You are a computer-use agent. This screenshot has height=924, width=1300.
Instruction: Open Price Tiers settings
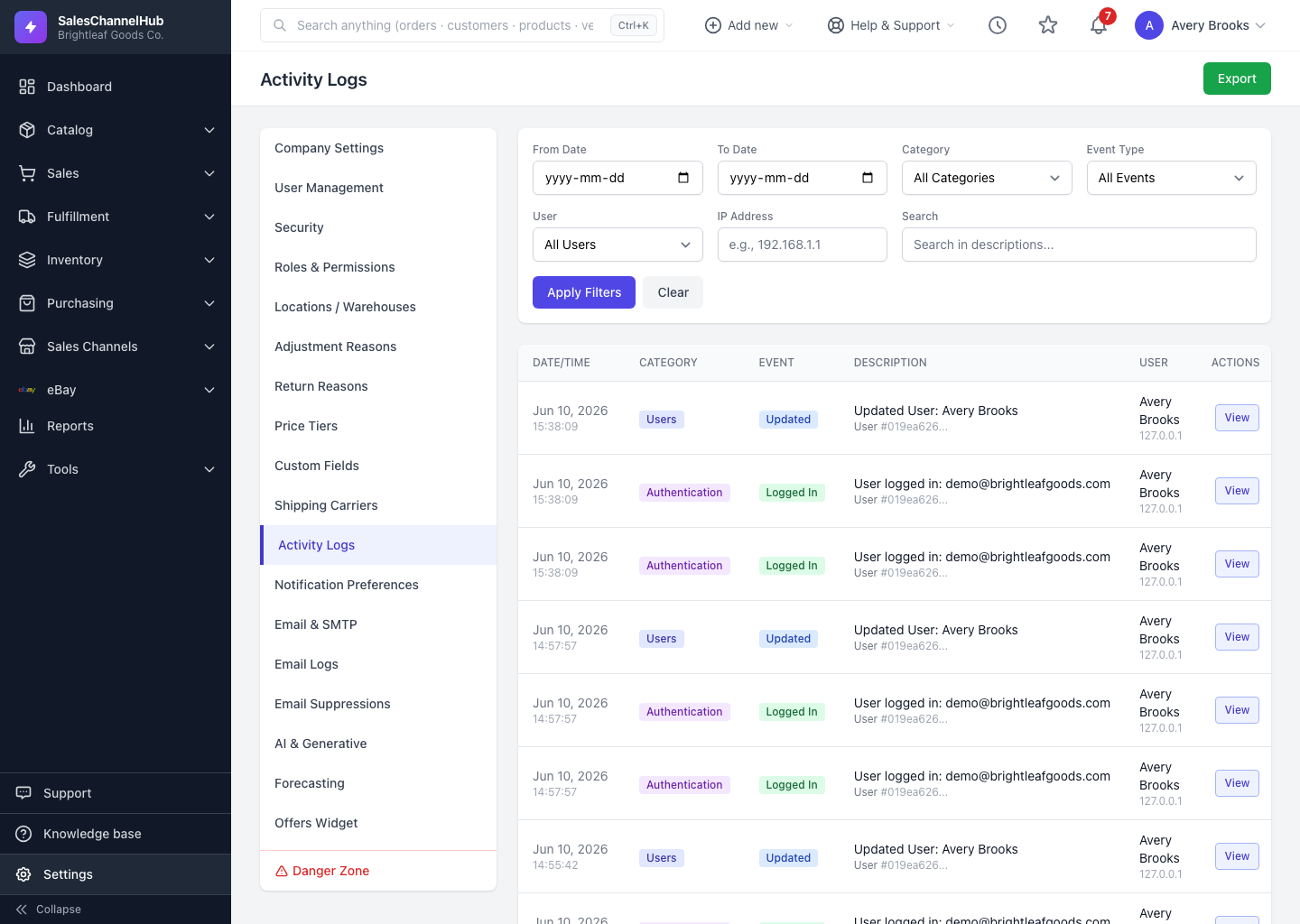pyautogui.click(x=378, y=426)
